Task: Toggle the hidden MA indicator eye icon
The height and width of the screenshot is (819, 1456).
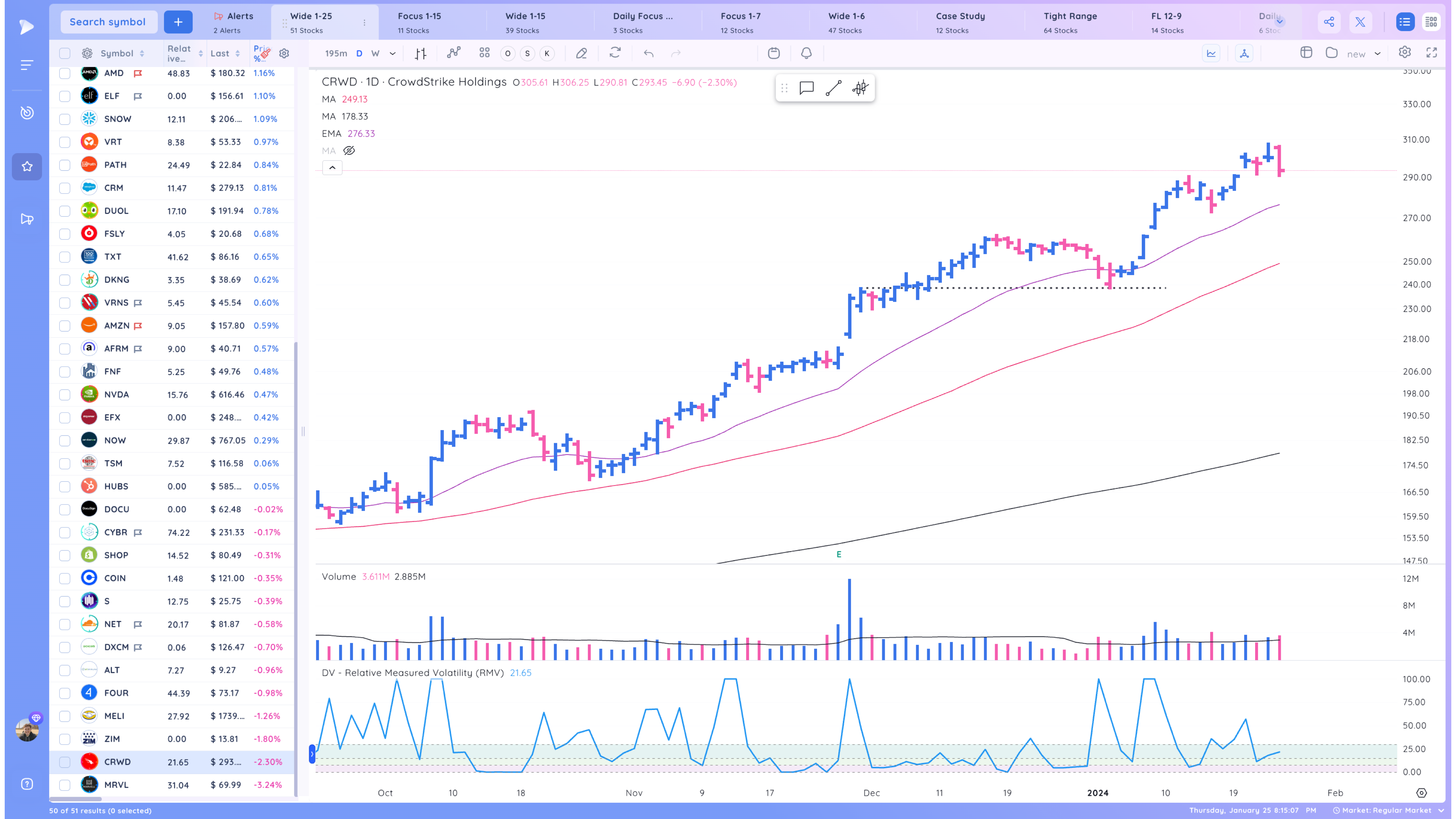Action: click(x=349, y=151)
